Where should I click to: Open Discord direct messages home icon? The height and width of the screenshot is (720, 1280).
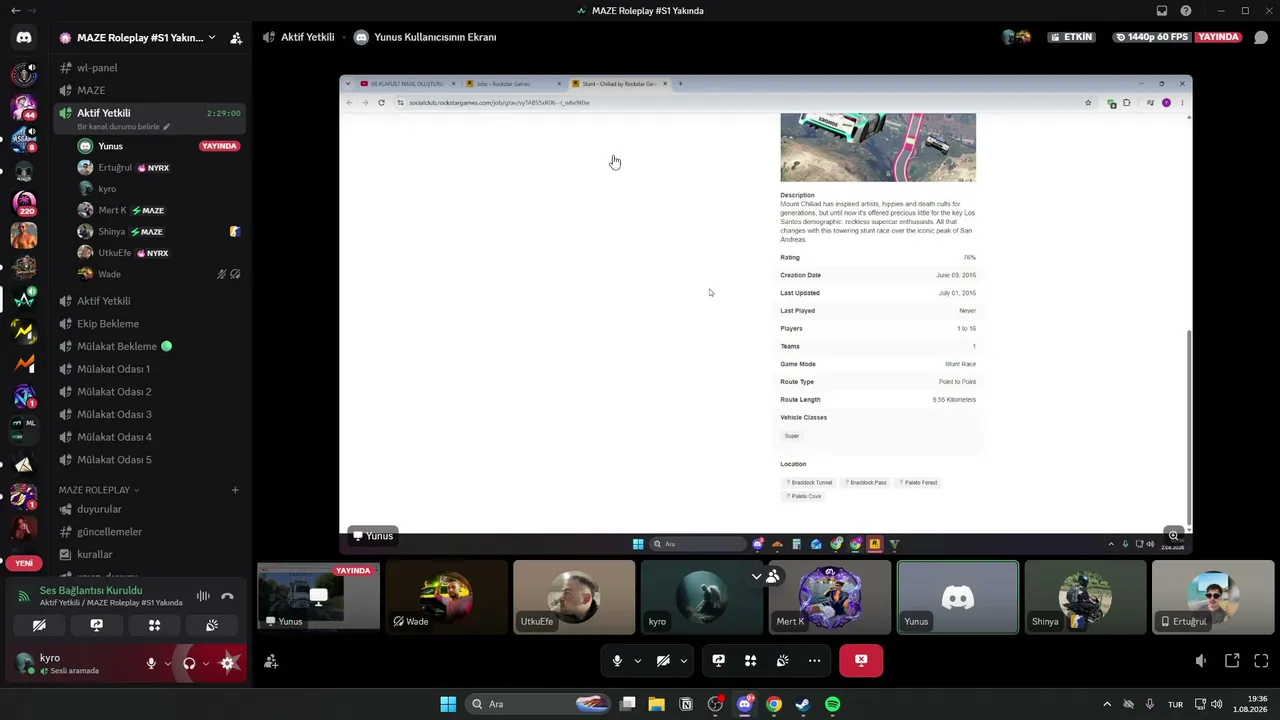[x=24, y=38]
